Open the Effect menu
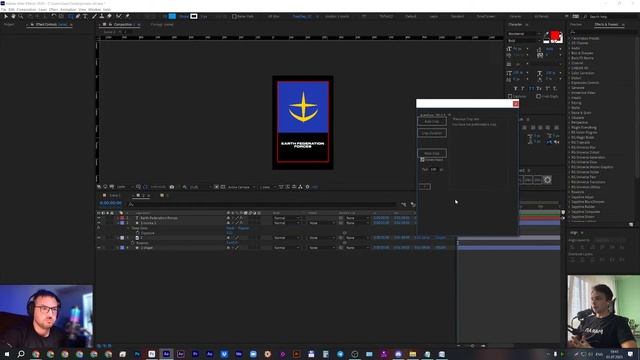The height and width of the screenshot is (360, 640). pyautogui.click(x=53, y=9)
